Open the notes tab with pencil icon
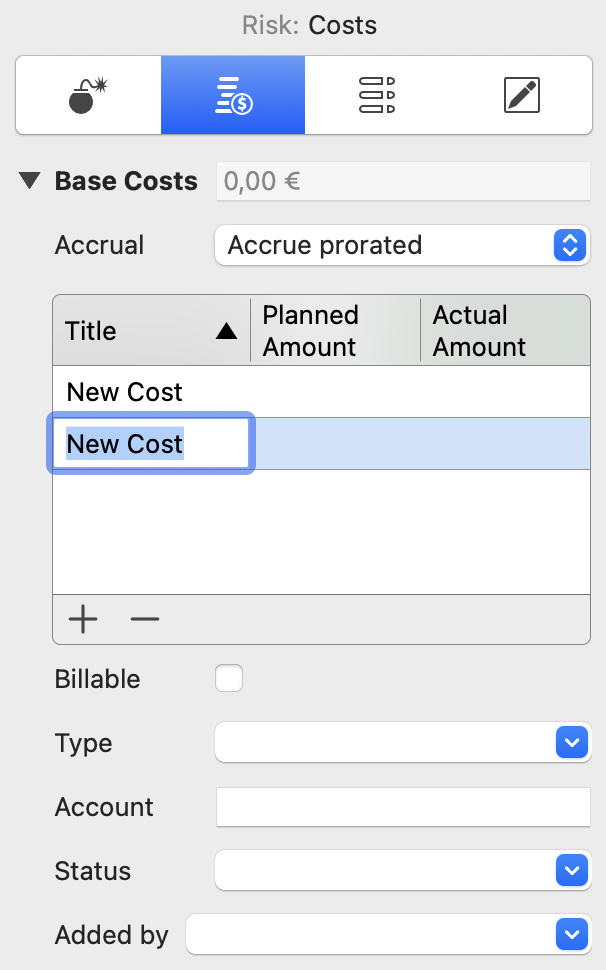Image resolution: width=606 pixels, height=970 pixels. (x=520, y=95)
